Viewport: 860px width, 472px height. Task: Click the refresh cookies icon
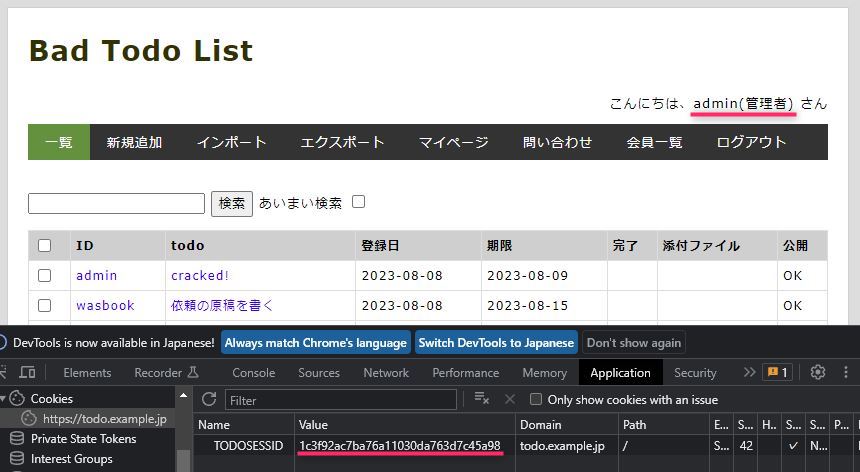click(208, 399)
